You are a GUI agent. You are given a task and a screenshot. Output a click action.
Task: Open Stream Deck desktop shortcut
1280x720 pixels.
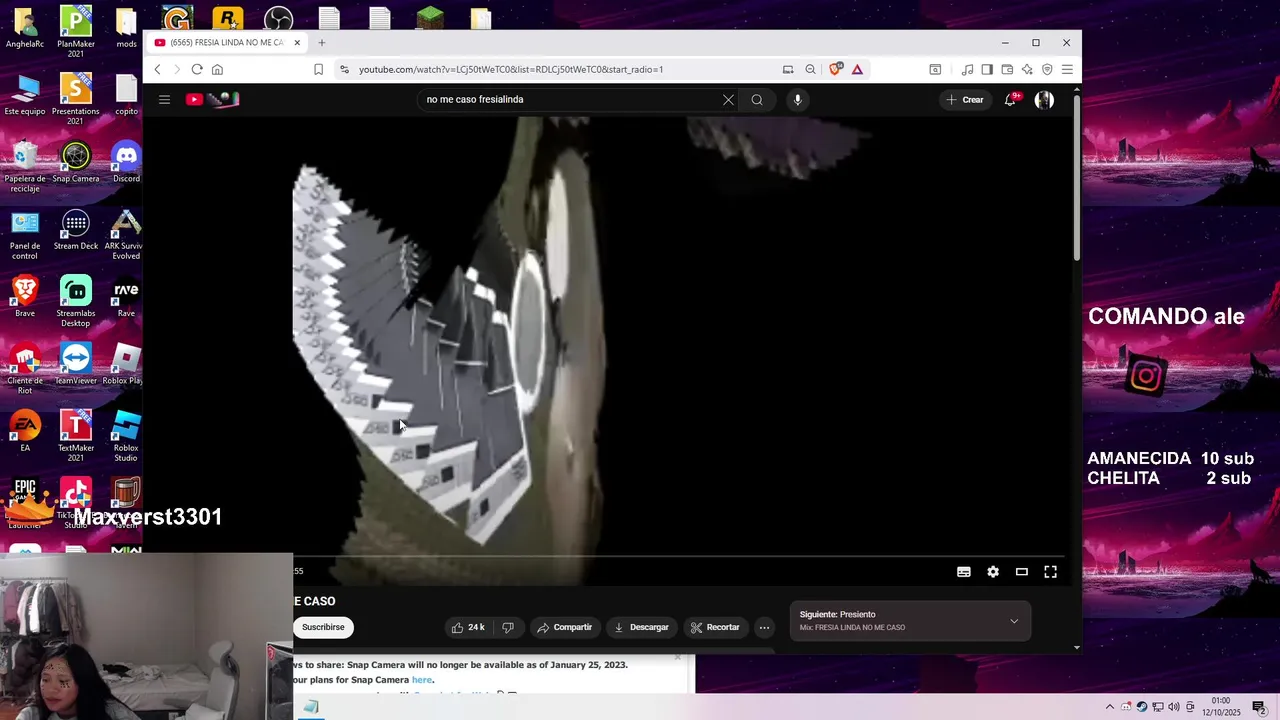pos(76,231)
